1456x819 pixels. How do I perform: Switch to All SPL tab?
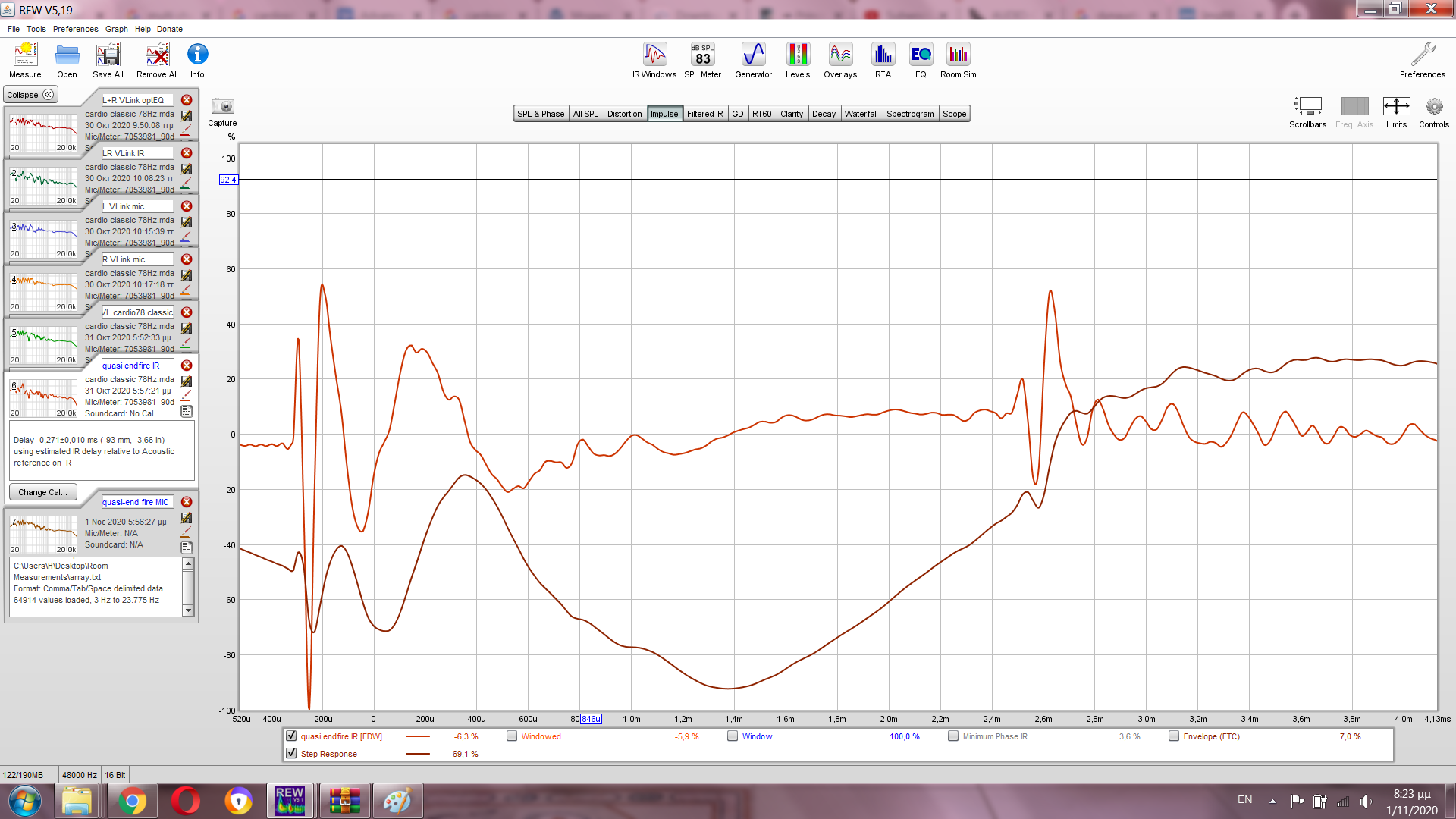point(585,114)
